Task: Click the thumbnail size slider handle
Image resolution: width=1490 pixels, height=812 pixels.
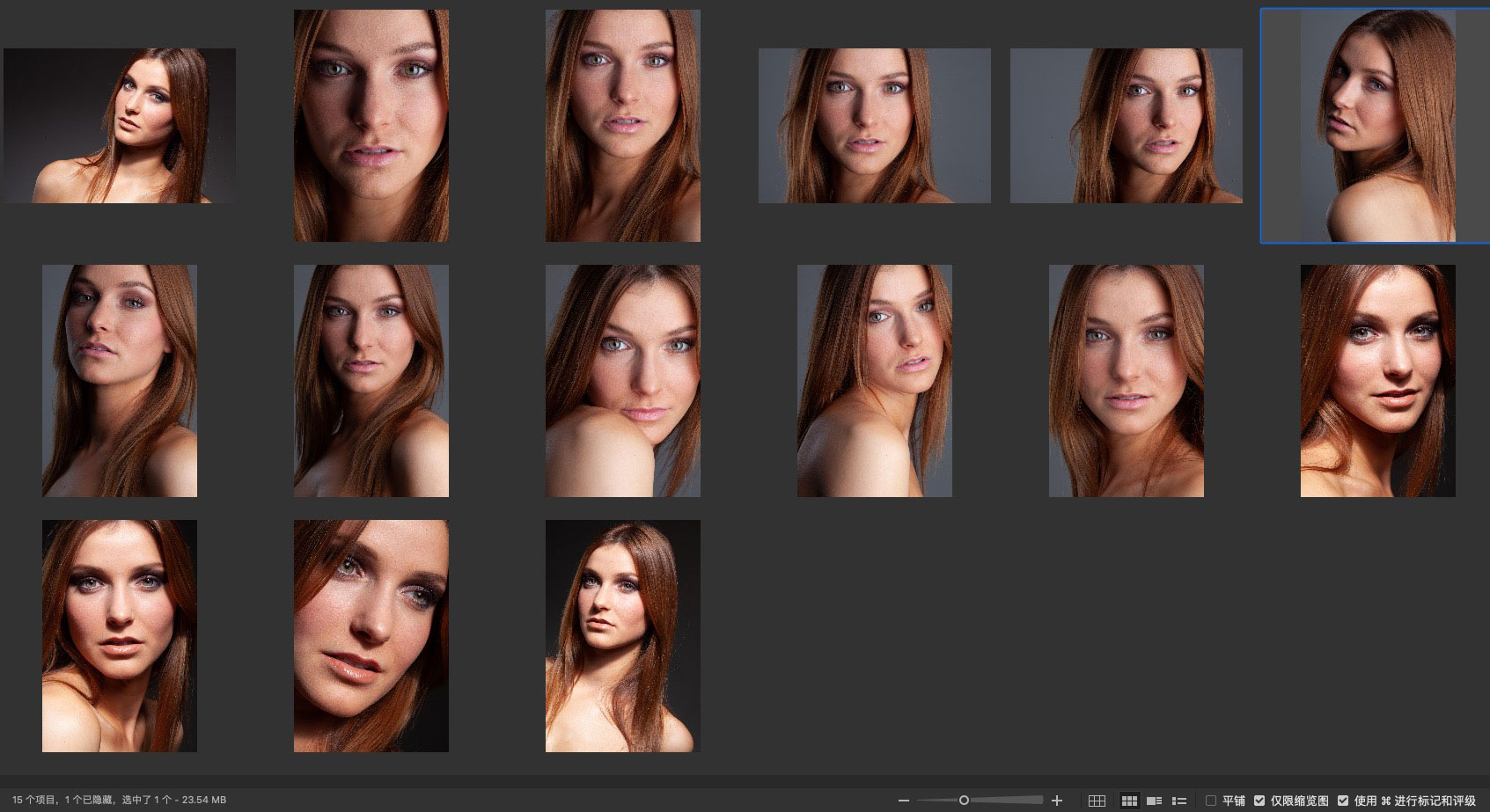Action: coord(964,801)
